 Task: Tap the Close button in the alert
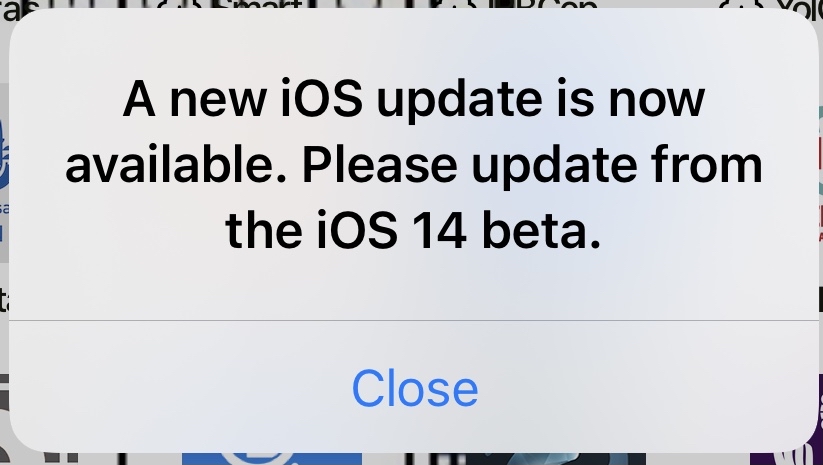[415, 388]
